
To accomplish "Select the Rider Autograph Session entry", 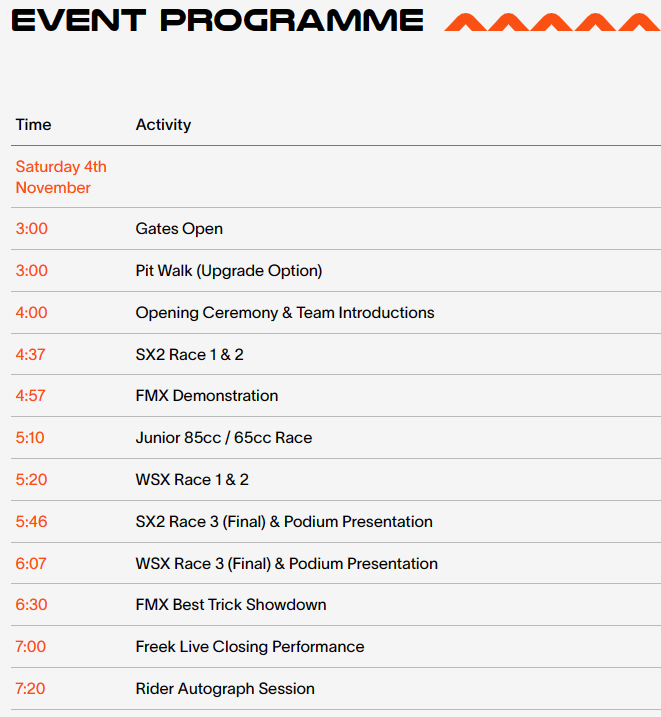I will [x=225, y=689].
